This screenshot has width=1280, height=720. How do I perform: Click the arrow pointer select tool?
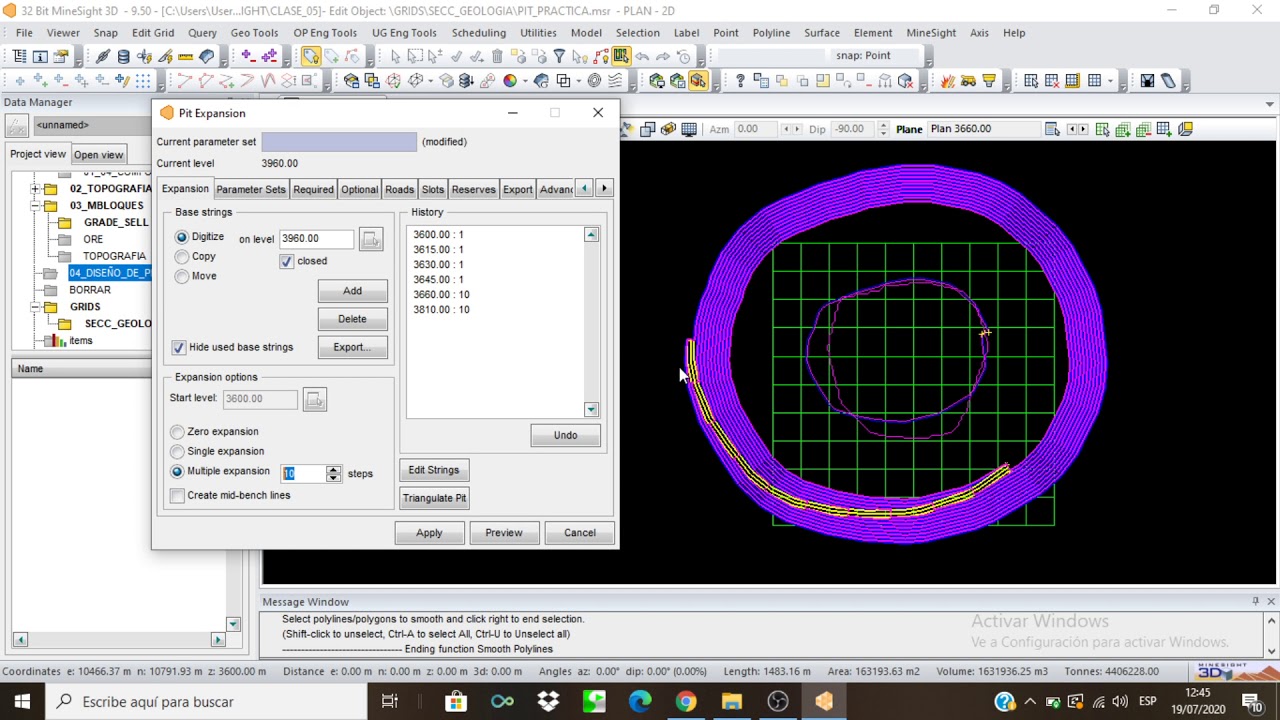pyautogui.click(x=396, y=56)
